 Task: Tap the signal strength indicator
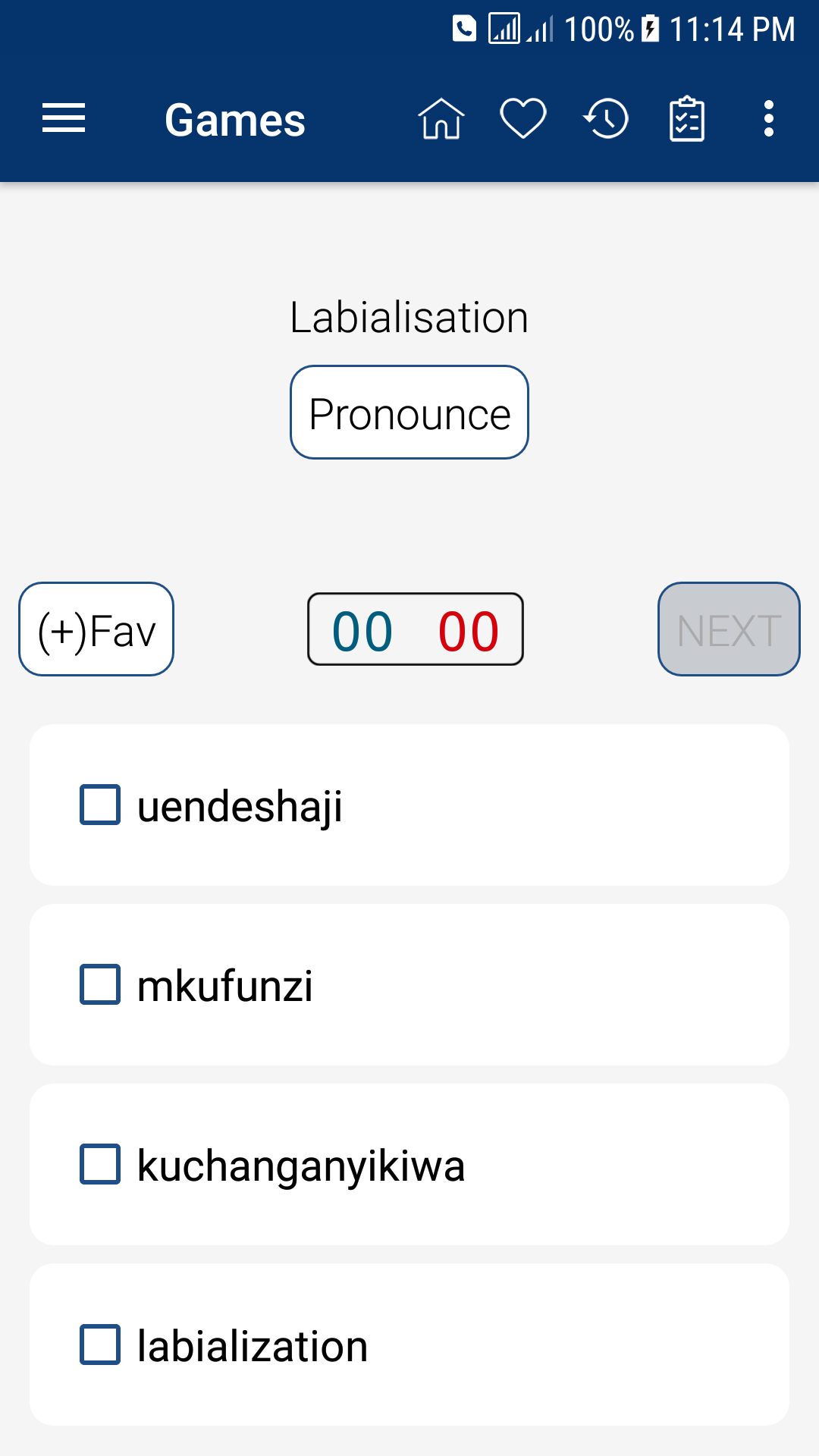(505, 29)
